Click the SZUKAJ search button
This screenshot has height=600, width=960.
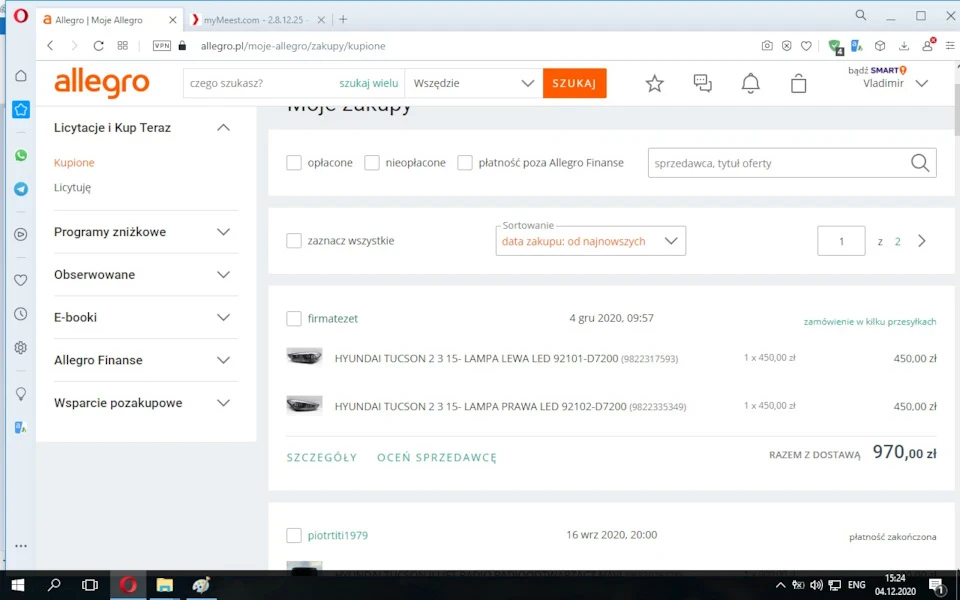(x=574, y=83)
